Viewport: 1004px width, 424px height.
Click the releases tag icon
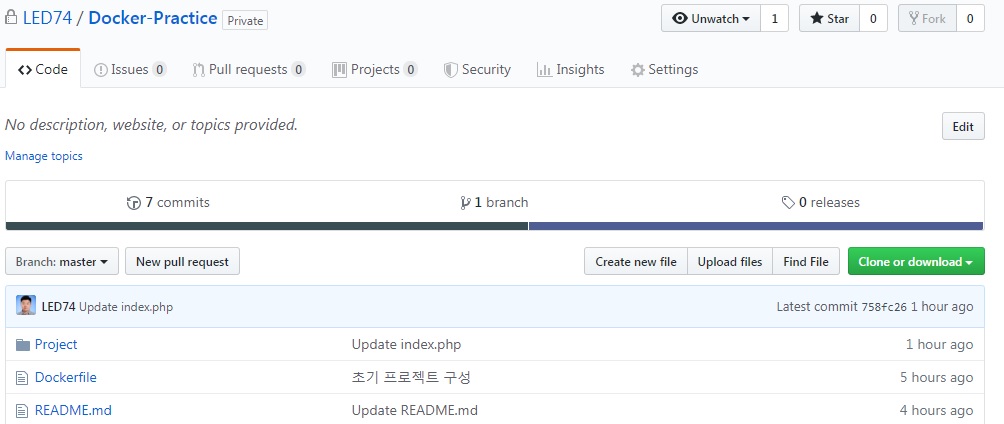pyautogui.click(x=789, y=203)
